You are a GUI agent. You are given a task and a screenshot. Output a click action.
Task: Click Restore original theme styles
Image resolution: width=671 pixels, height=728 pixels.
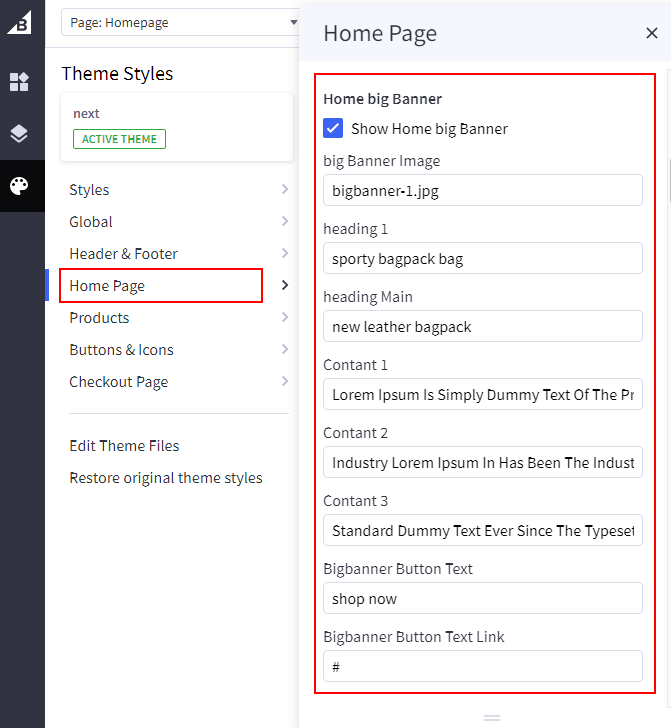click(x=166, y=478)
